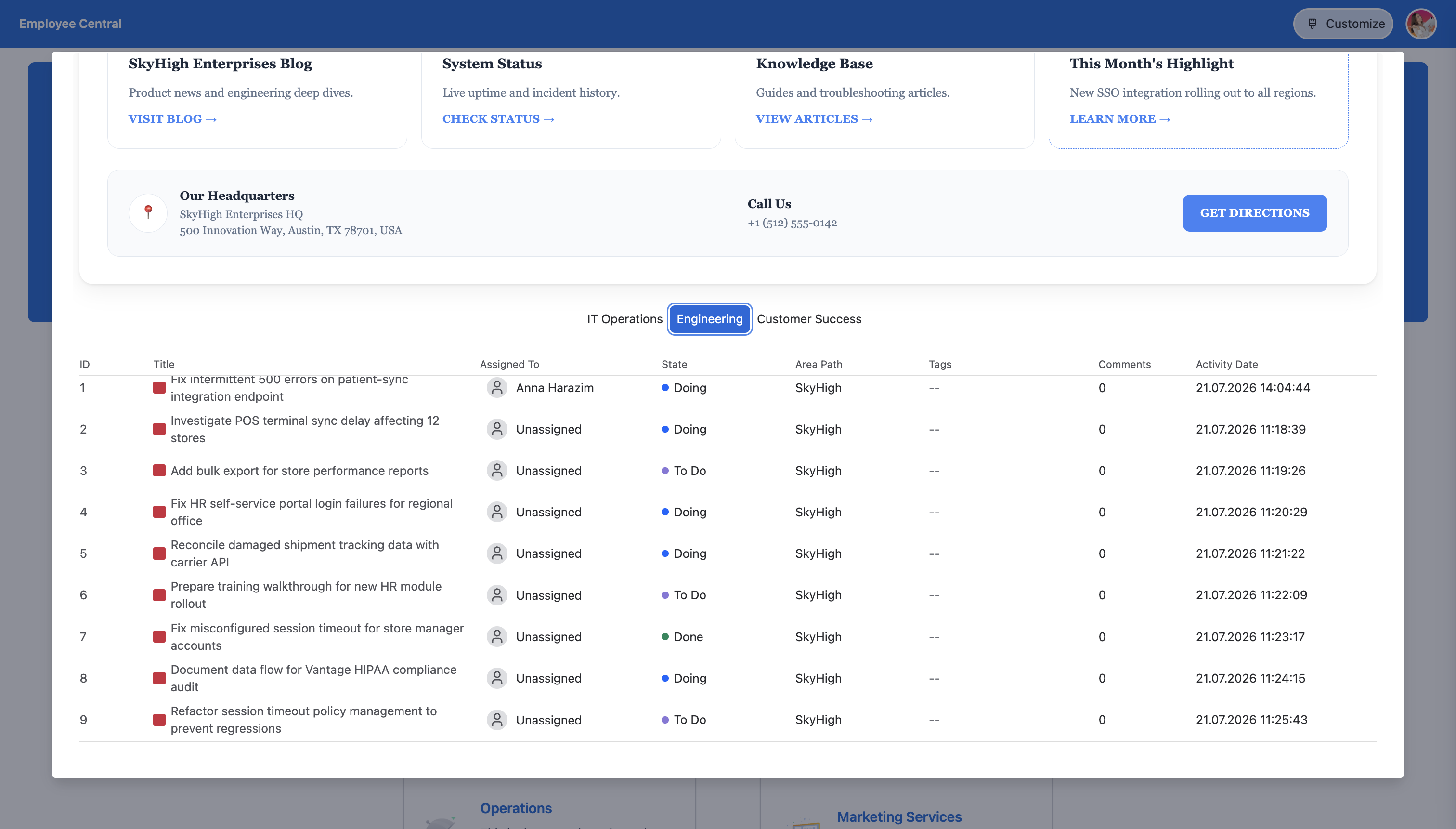1456x829 pixels.
Task: Click the assignee avatar icon in row 9
Action: (x=497, y=720)
